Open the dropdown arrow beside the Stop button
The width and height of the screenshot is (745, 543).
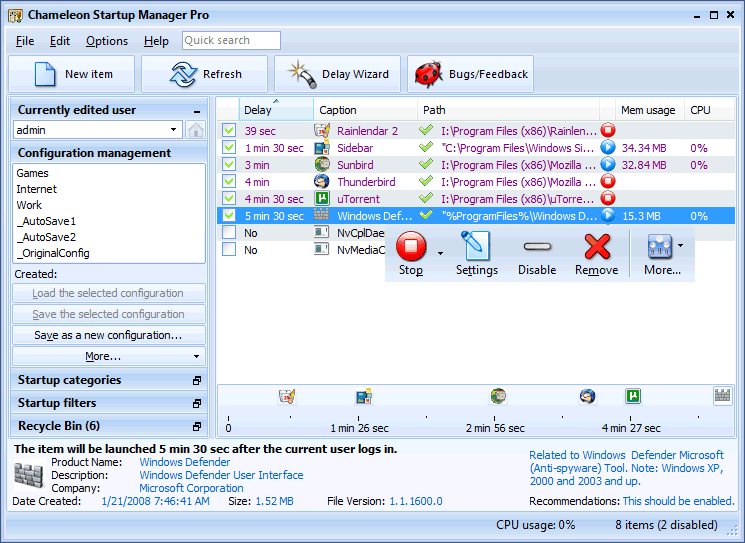[440, 253]
